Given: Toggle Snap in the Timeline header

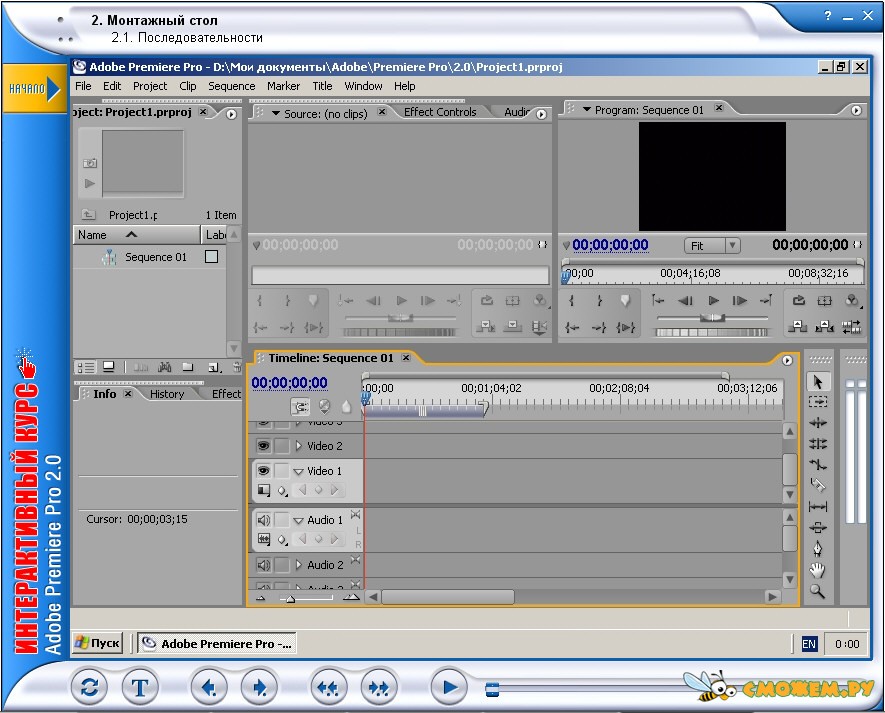Looking at the screenshot, I should [300, 406].
